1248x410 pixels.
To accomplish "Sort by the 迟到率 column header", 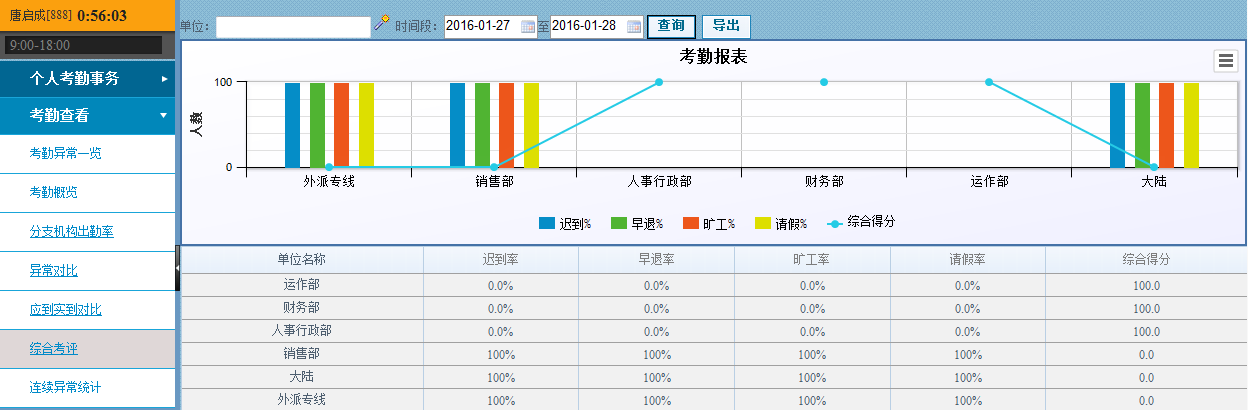I will [500, 259].
